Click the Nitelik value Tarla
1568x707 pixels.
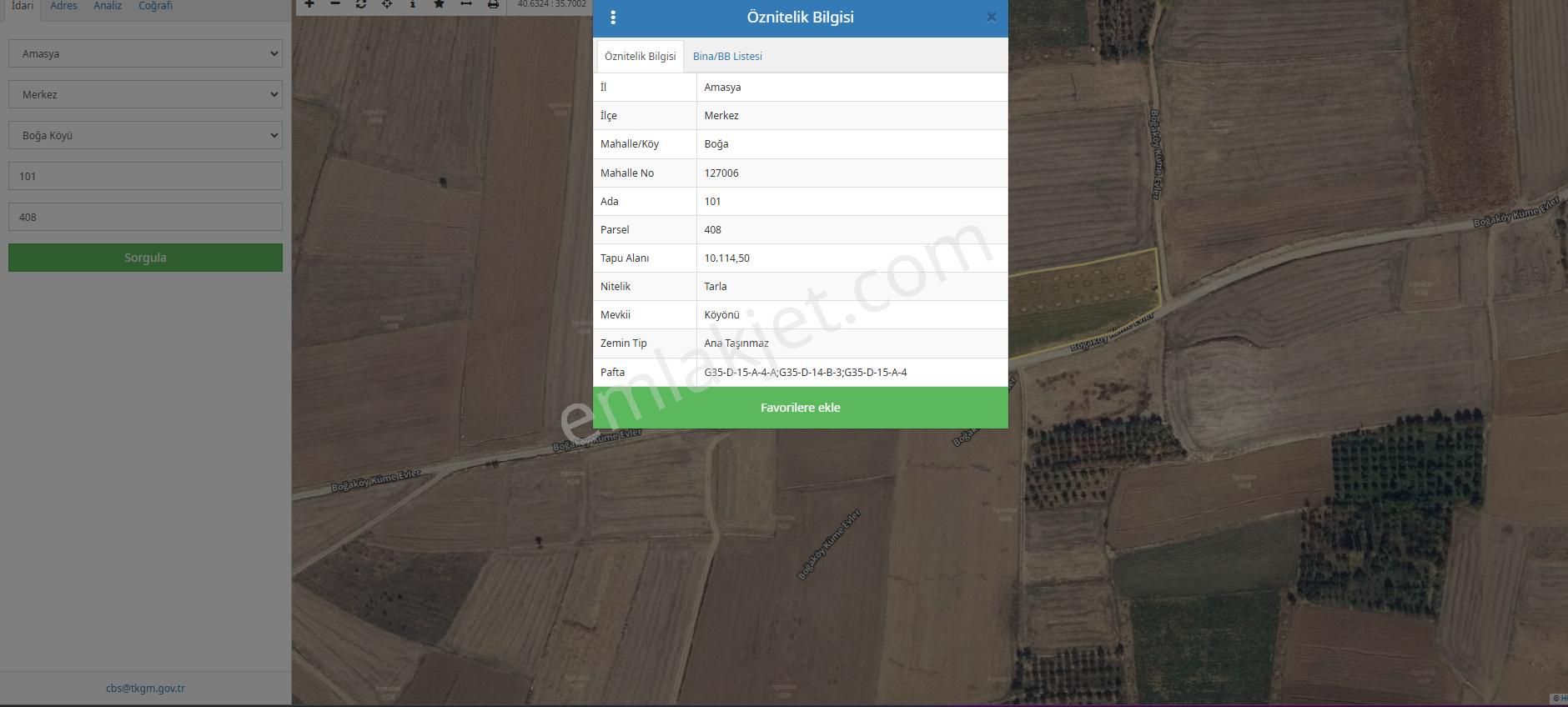[715, 287]
